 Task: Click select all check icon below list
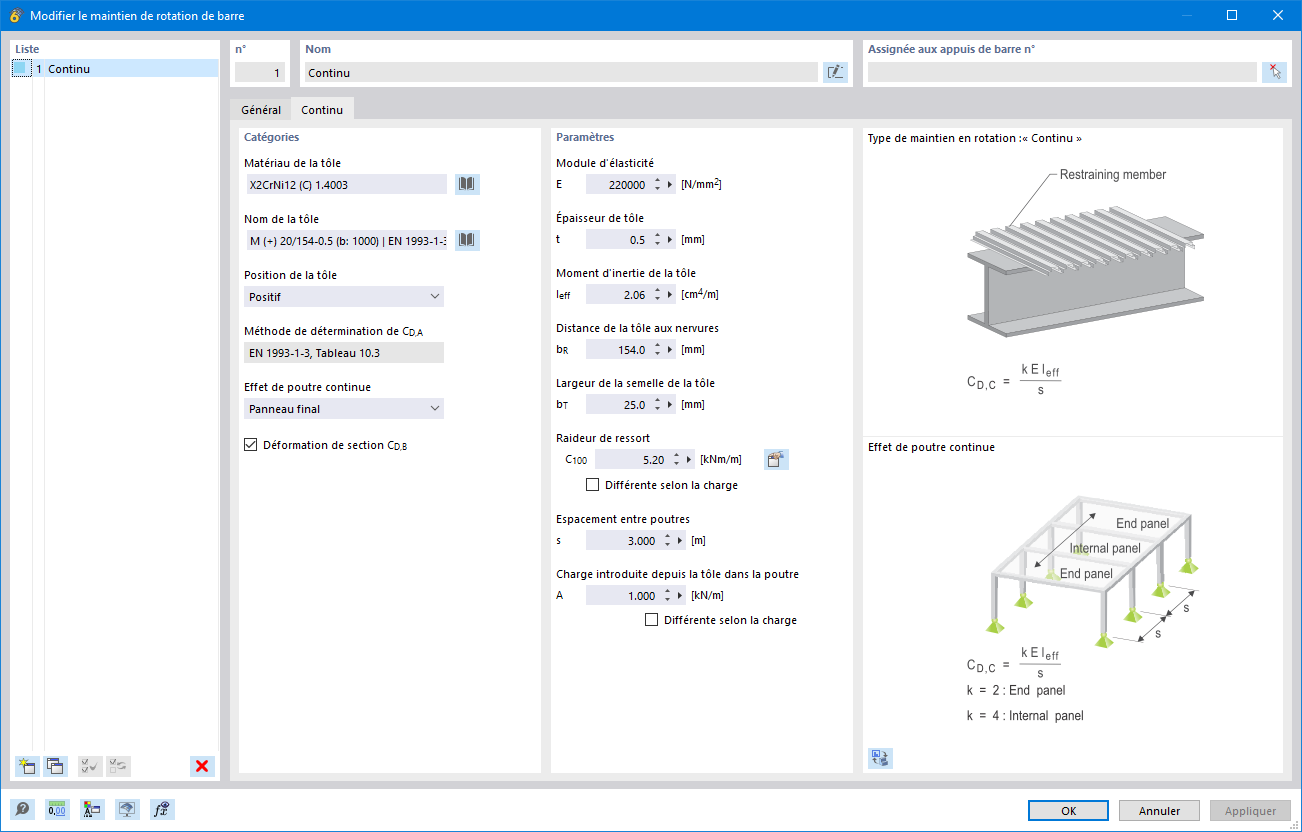[90, 766]
